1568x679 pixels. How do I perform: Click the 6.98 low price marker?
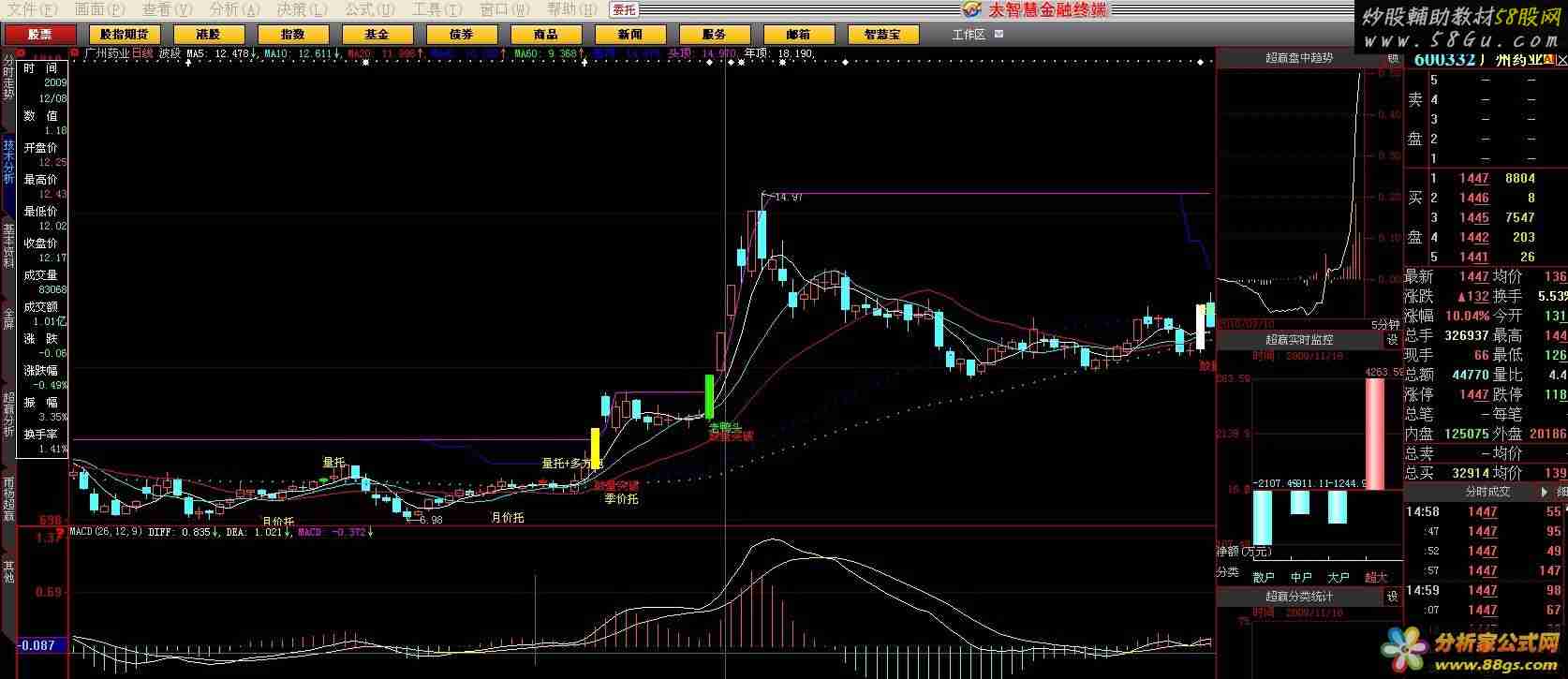tap(431, 520)
